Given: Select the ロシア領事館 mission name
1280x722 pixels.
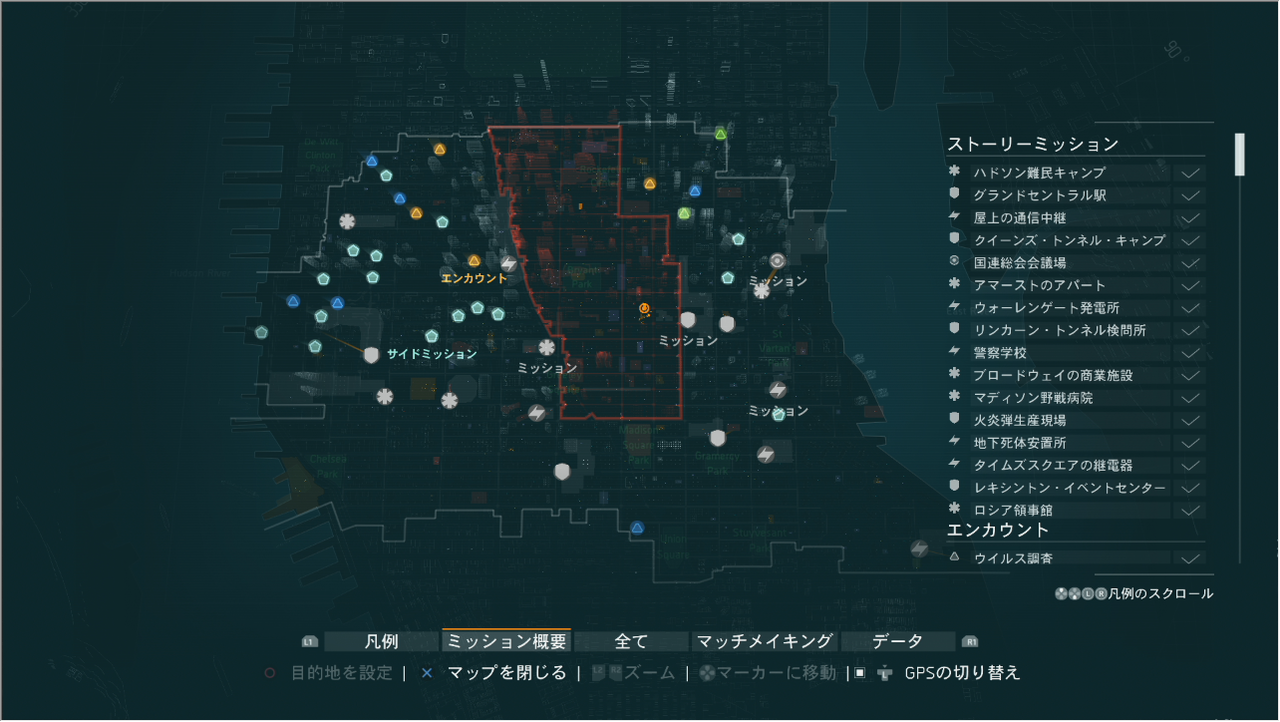Looking at the screenshot, I should click(1012, 510).
